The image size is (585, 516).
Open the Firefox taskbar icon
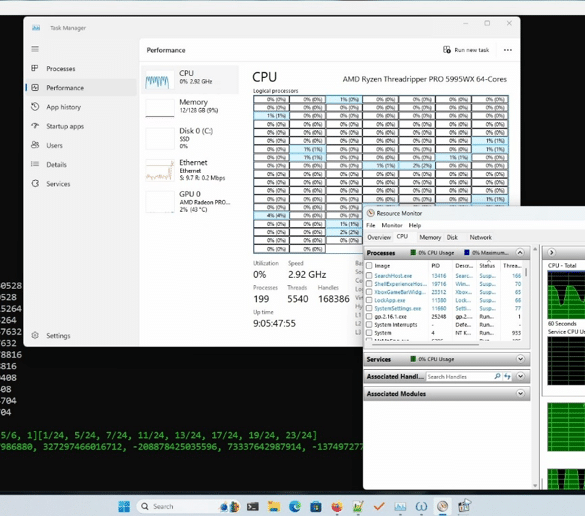coord(337,506)
